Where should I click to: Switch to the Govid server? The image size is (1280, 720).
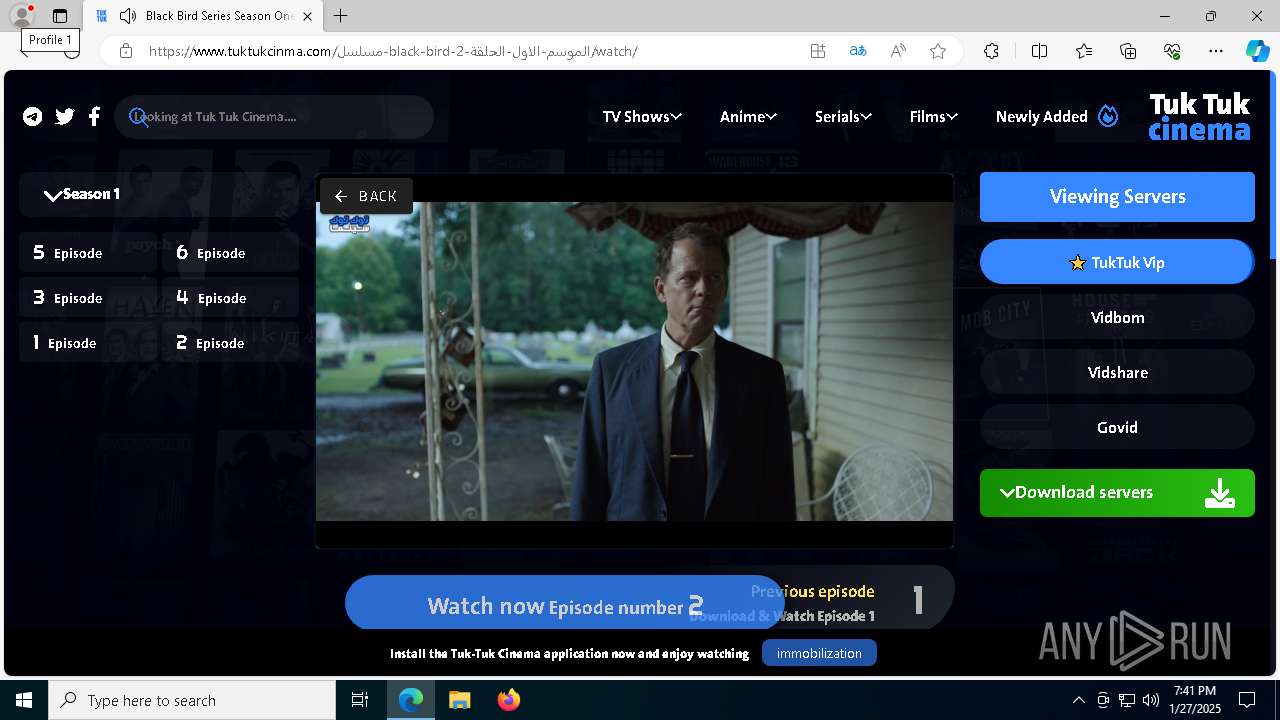pyautogui.click(x=1117, y=428)
